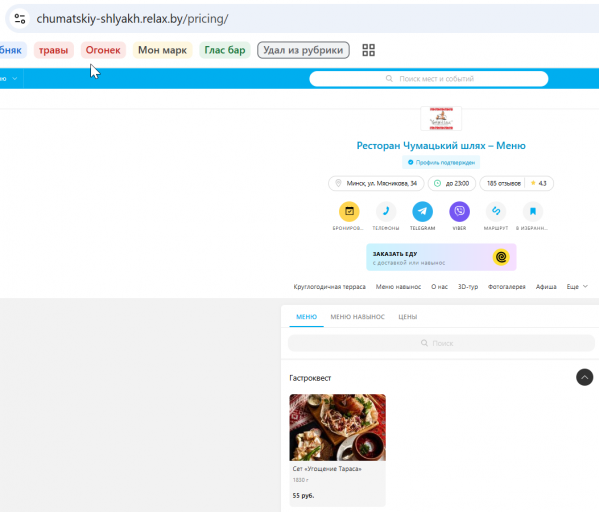The height and width of the screenshot is (512, 599).
Task: Select the 'МЕНЮ' tab
Action: tap(306, 317)
